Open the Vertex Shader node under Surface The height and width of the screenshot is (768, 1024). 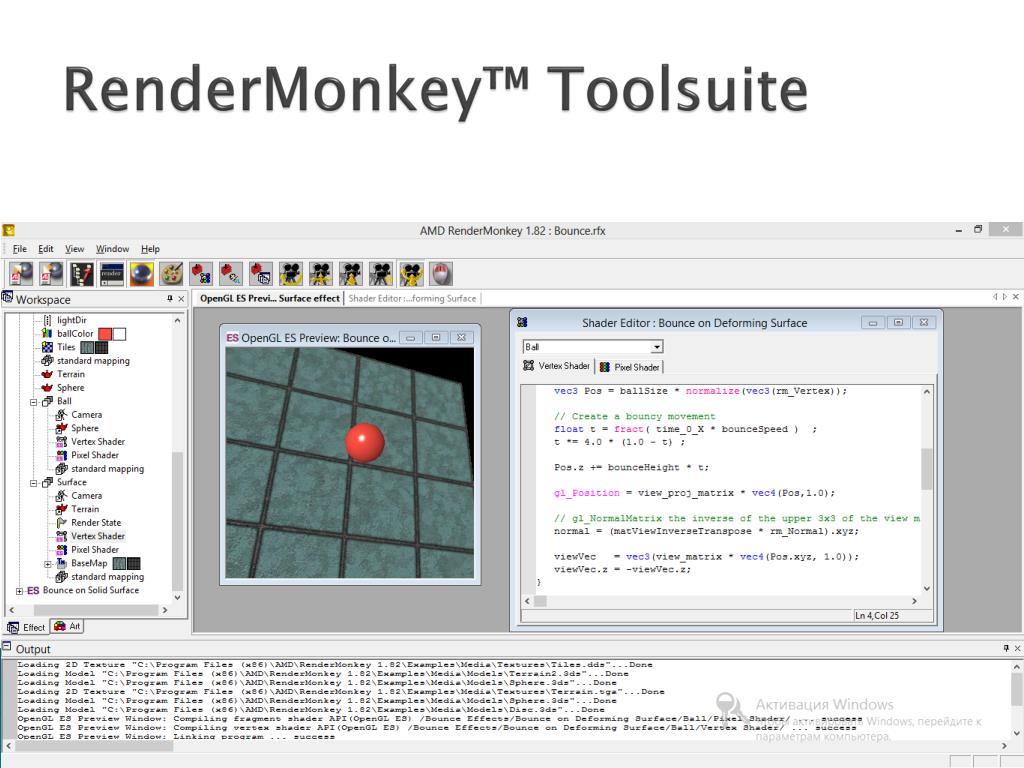click(x=98, y=536)
